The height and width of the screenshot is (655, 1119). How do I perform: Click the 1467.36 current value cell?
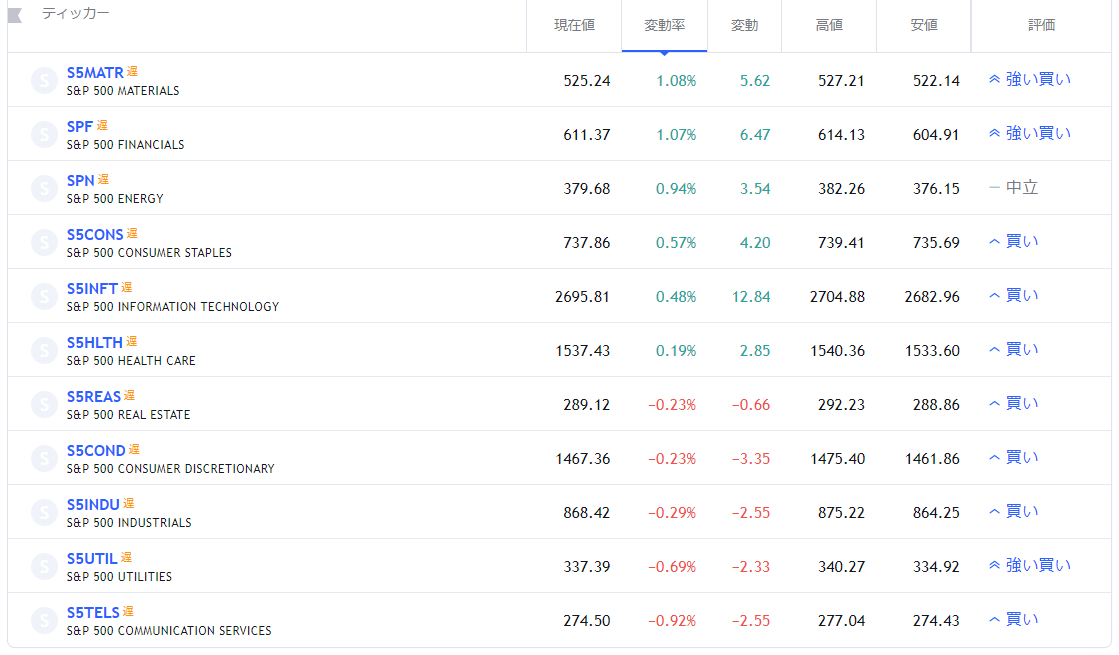pyautogui.click(x=583, y=459)
